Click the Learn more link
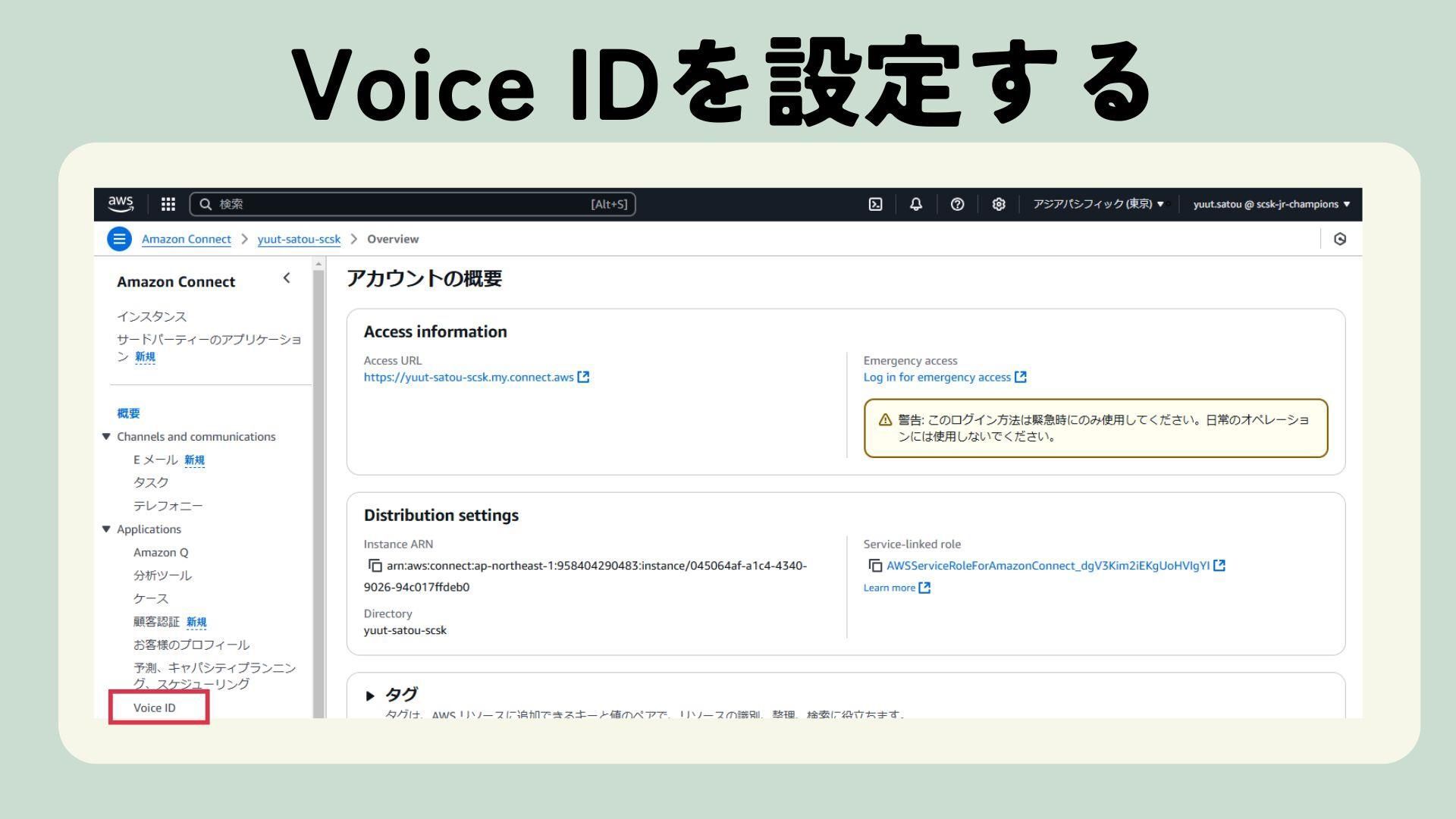 click(890, 588)
